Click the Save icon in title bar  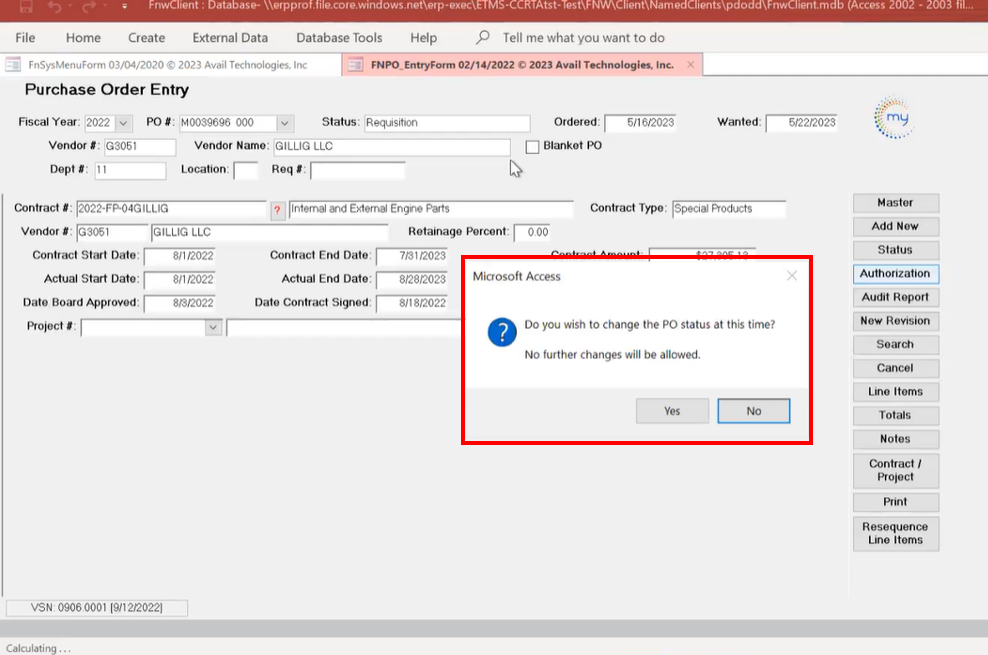pyautogui.click(x=26, y=7)
